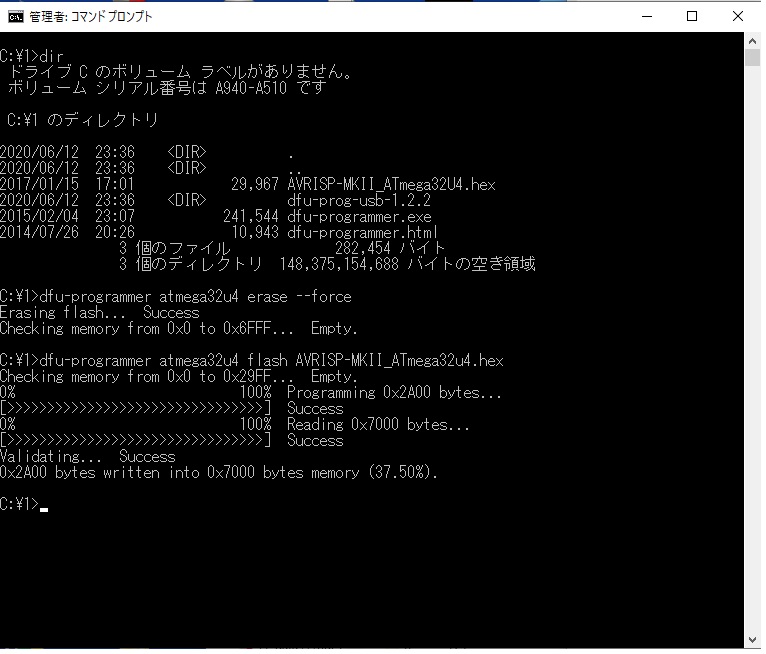
Task: Click 'Erasing flash... Success' line
Action: tap(100, 313)
